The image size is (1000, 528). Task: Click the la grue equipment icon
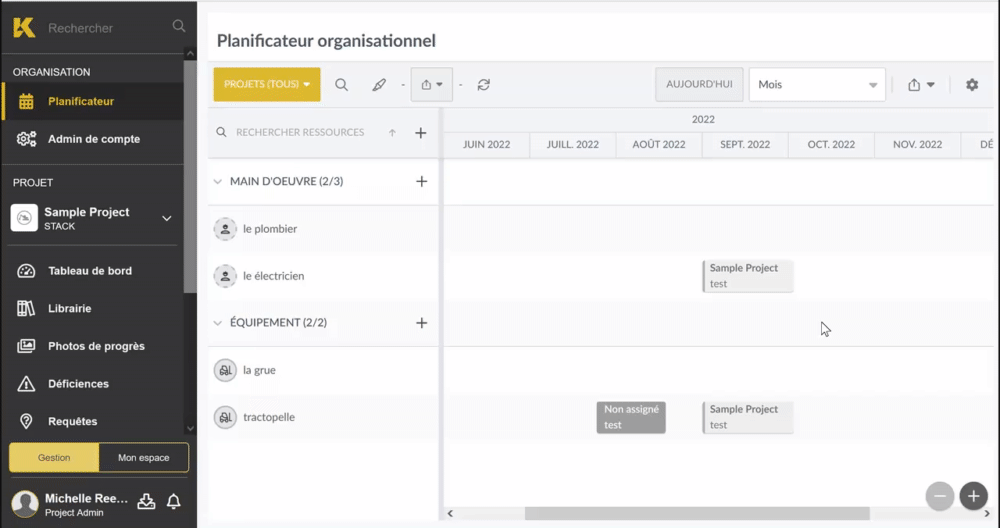(225, 370)
